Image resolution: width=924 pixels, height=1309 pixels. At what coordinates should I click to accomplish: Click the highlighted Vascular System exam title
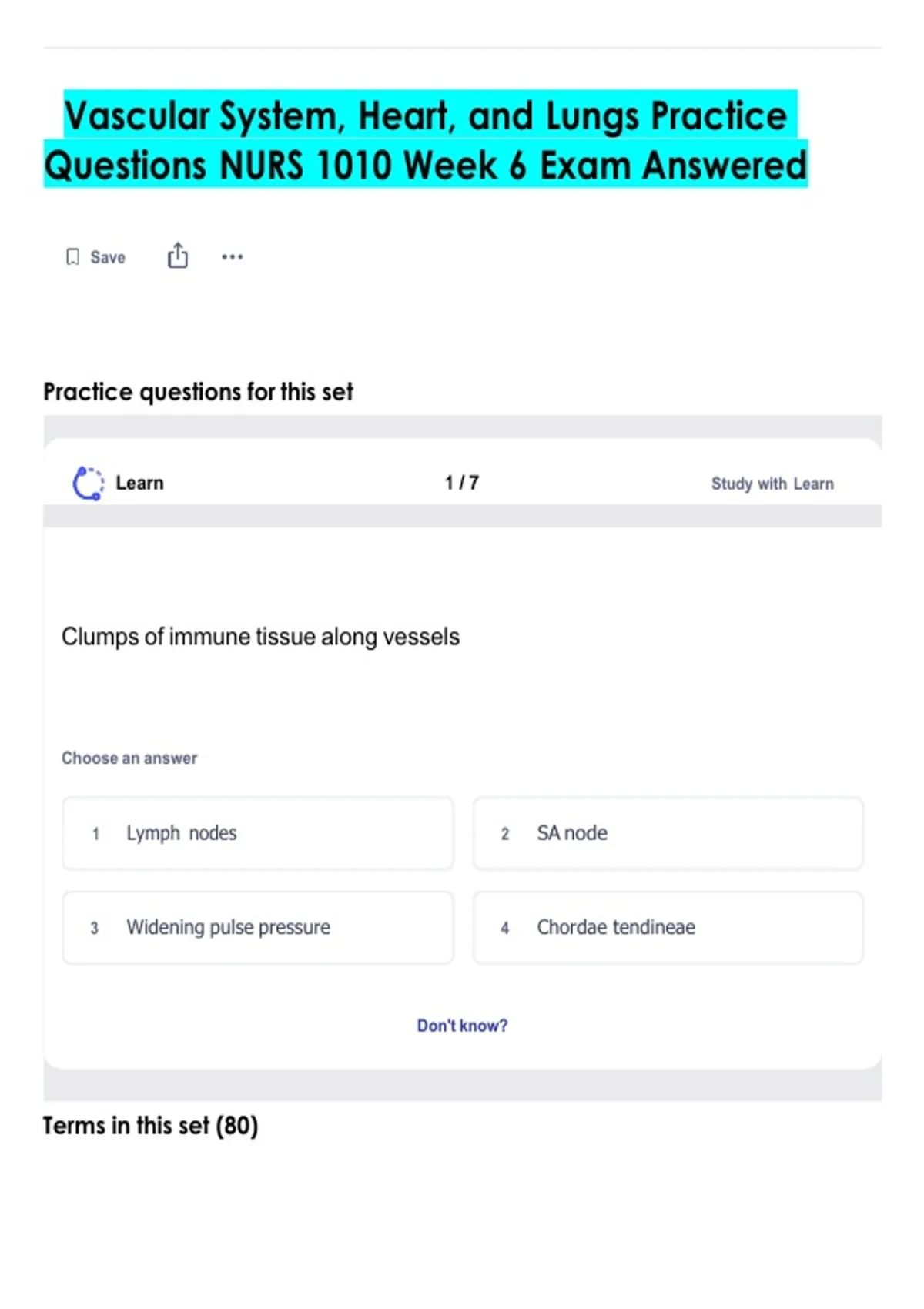[x=425, y=140]
